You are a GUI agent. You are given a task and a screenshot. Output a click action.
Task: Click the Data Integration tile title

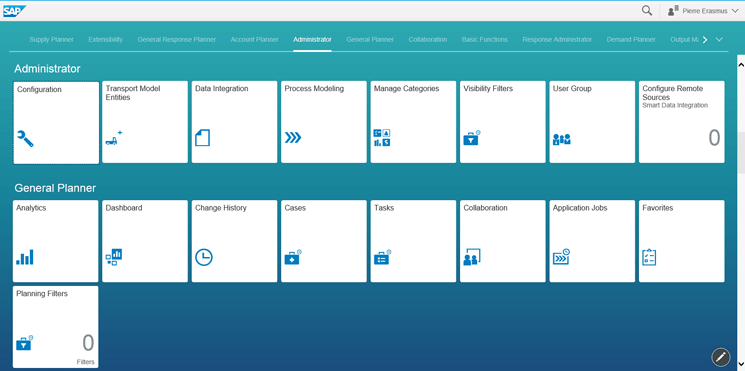tap(221, 89)
